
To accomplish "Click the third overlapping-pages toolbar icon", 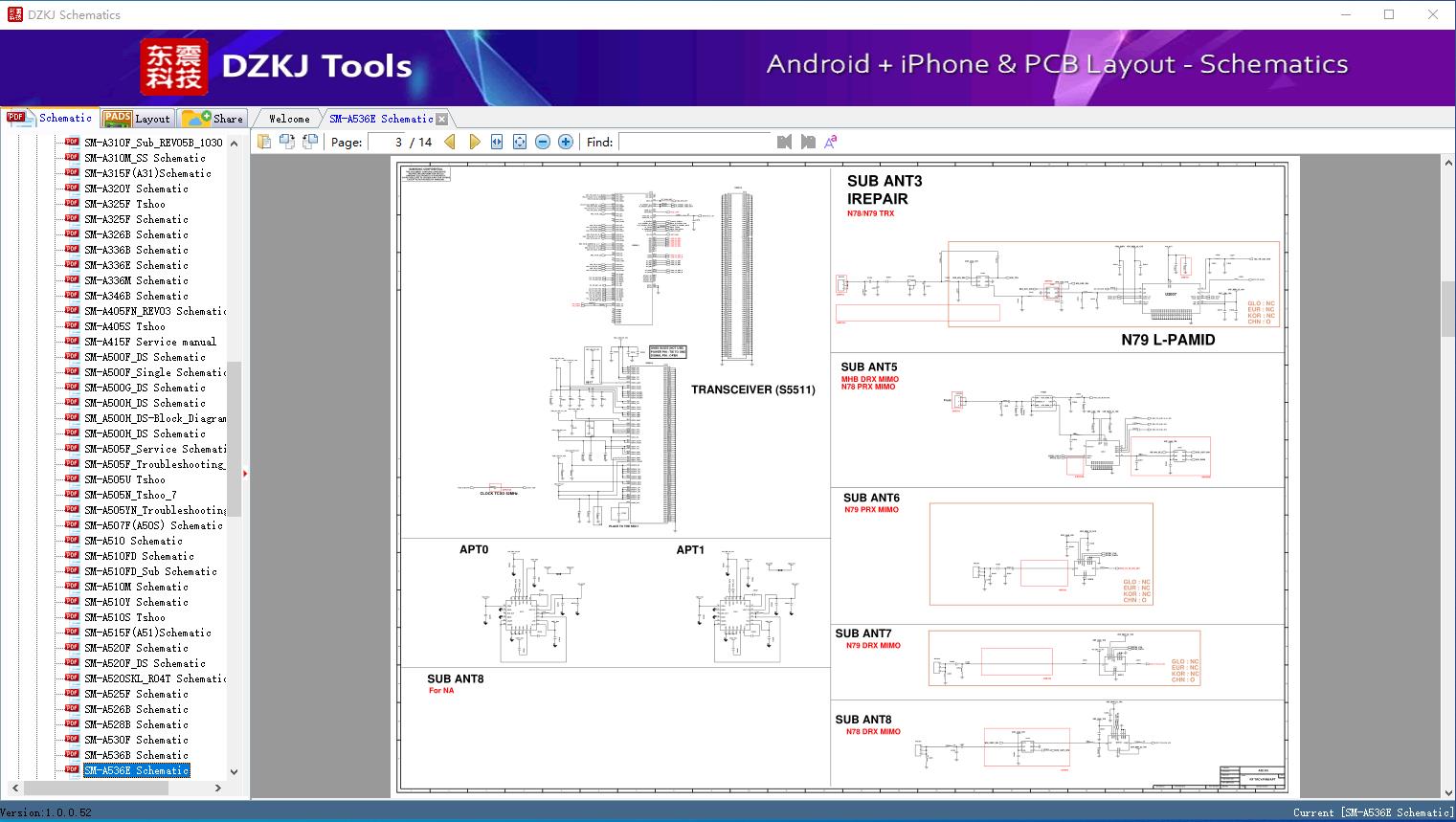I will (x=310, y=142).
